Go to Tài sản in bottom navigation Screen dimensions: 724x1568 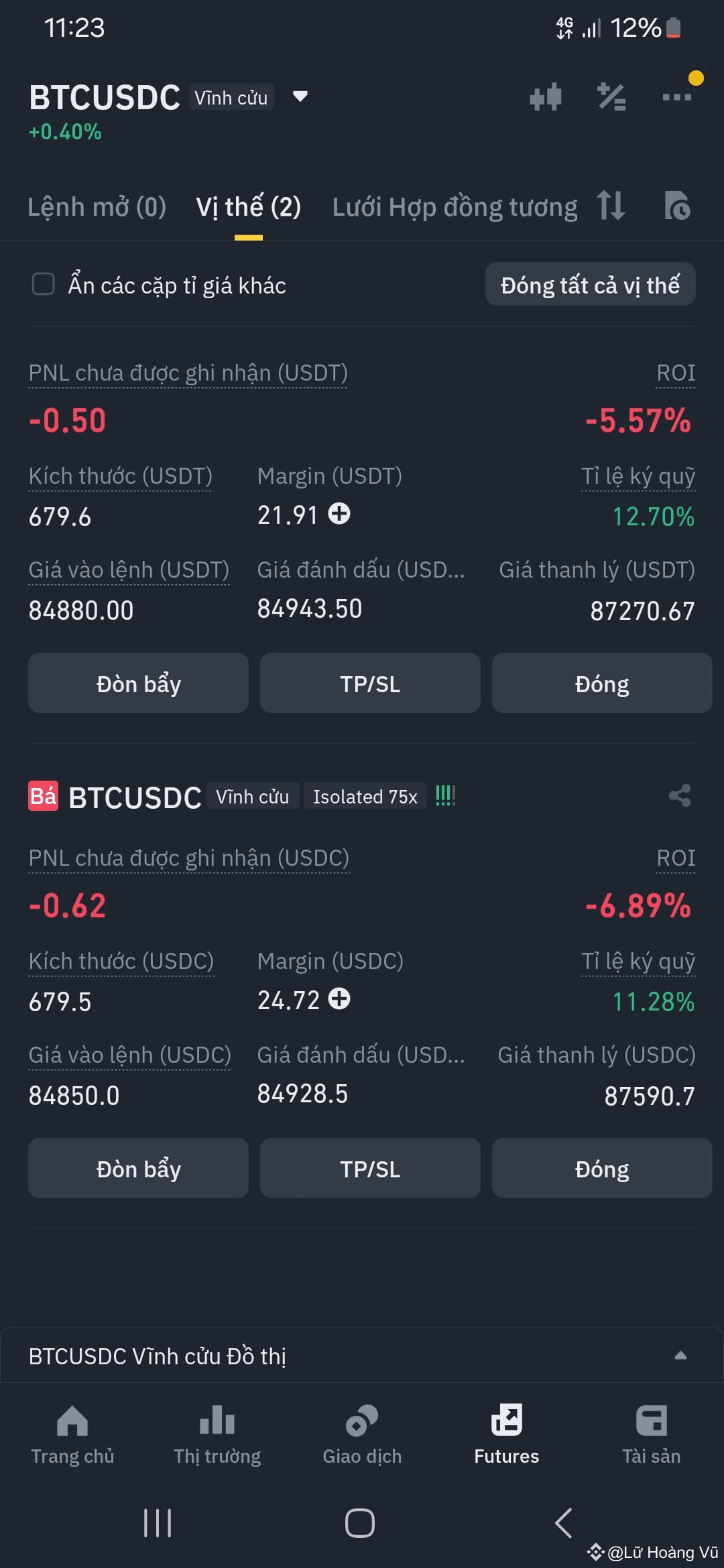651,1435
